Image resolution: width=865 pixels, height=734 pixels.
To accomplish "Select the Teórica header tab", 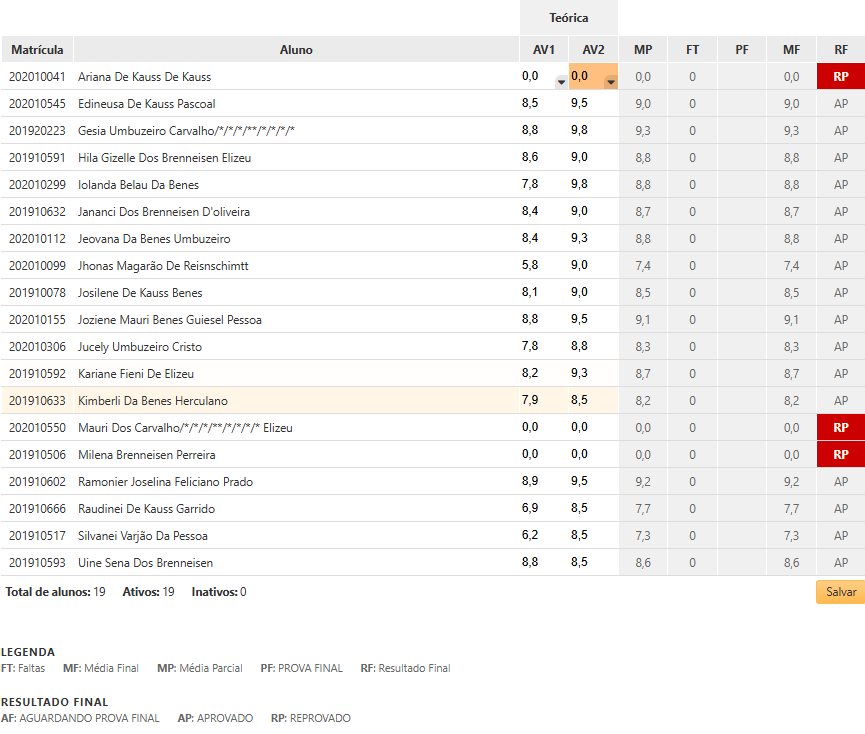I will point(568,18).
